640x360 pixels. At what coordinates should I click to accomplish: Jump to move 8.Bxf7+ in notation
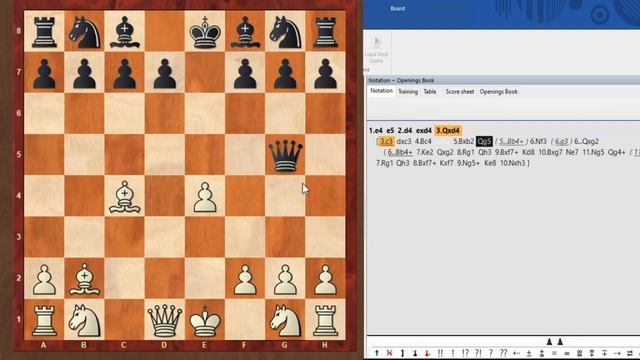point(424,163)
